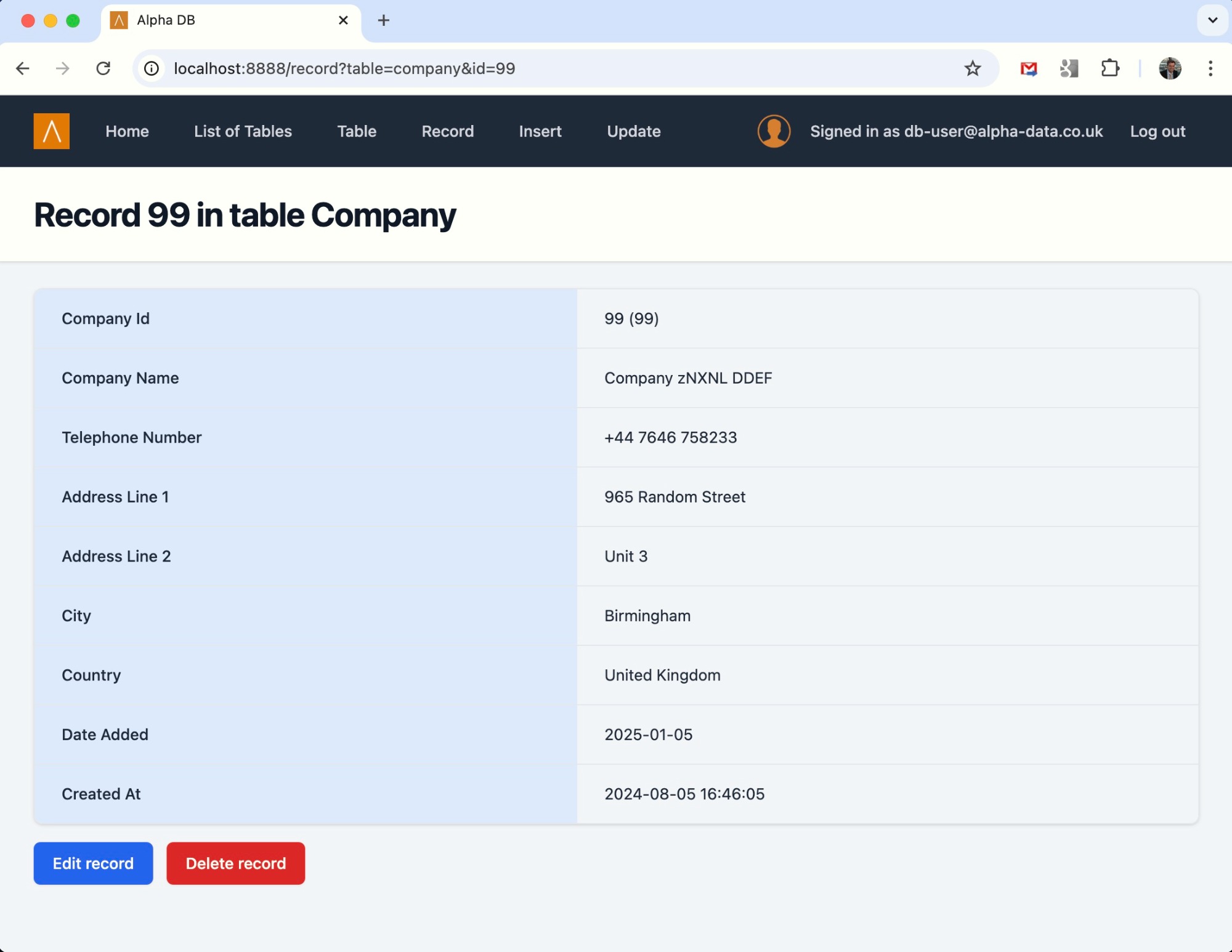
Task: Click the orange Alpha DB logo
Action: (51, 131)
